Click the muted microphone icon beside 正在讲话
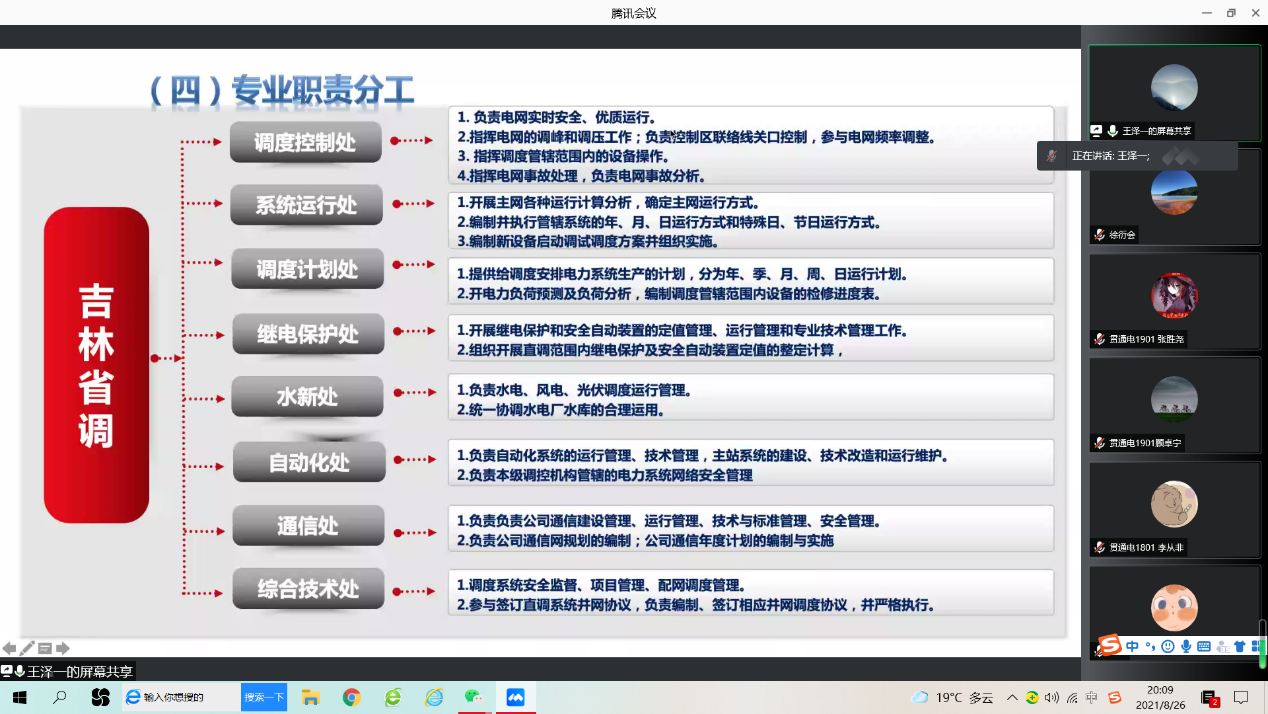This screenshot has height=714, width=1268. (x=1052, y=156)
